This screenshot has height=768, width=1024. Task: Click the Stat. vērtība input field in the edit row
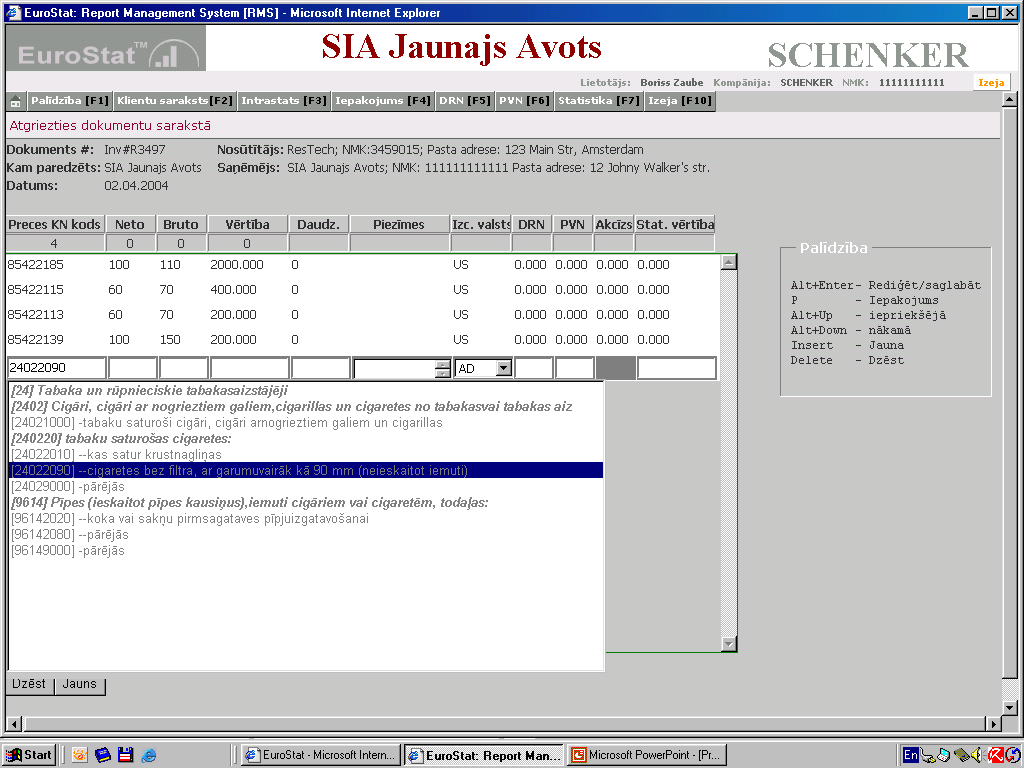(x=677, y=368)
